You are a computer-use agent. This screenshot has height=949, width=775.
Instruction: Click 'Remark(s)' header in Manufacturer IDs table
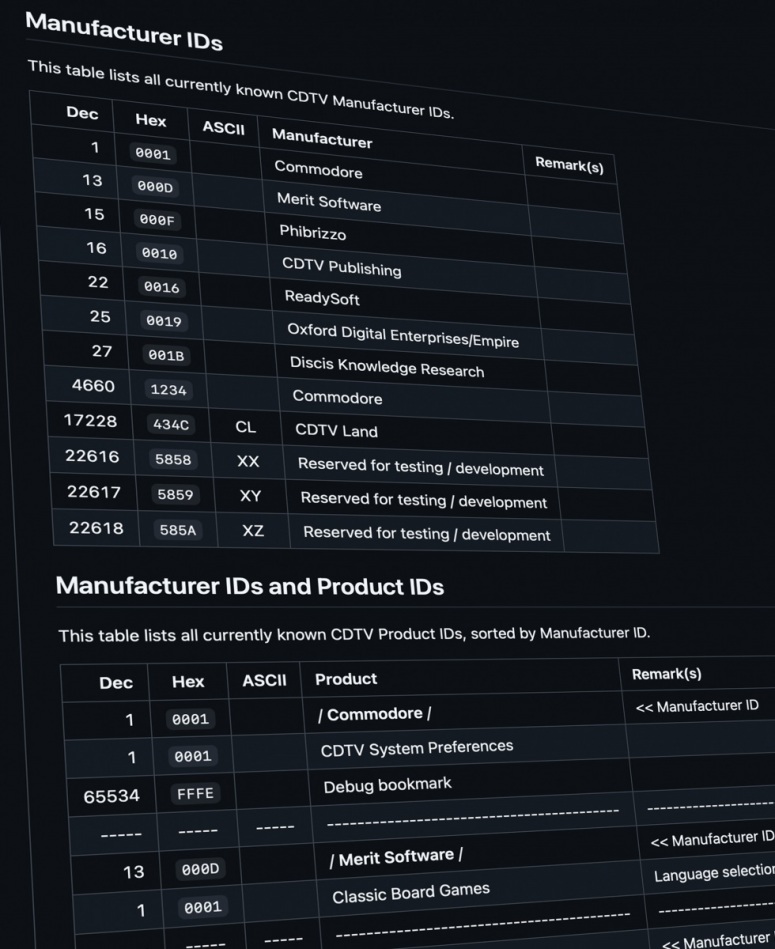(x=569, y=164)
